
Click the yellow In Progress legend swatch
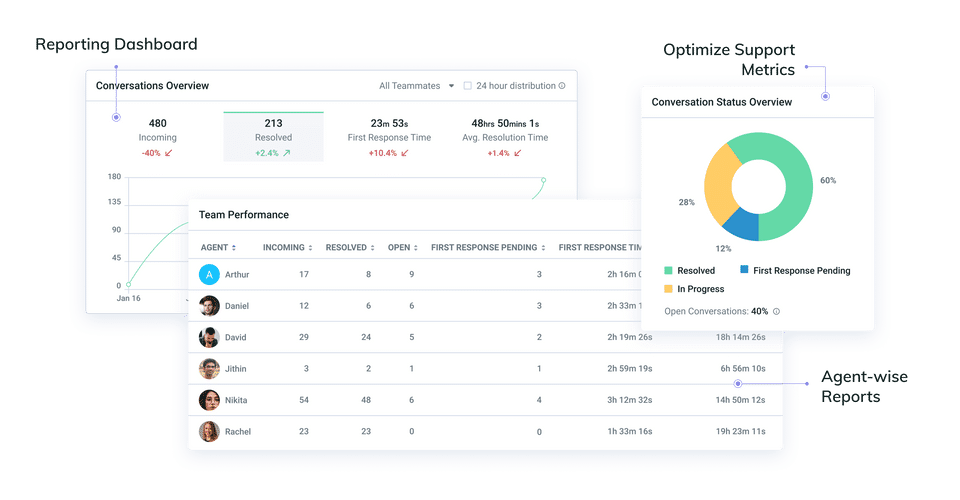pos(669,289)
